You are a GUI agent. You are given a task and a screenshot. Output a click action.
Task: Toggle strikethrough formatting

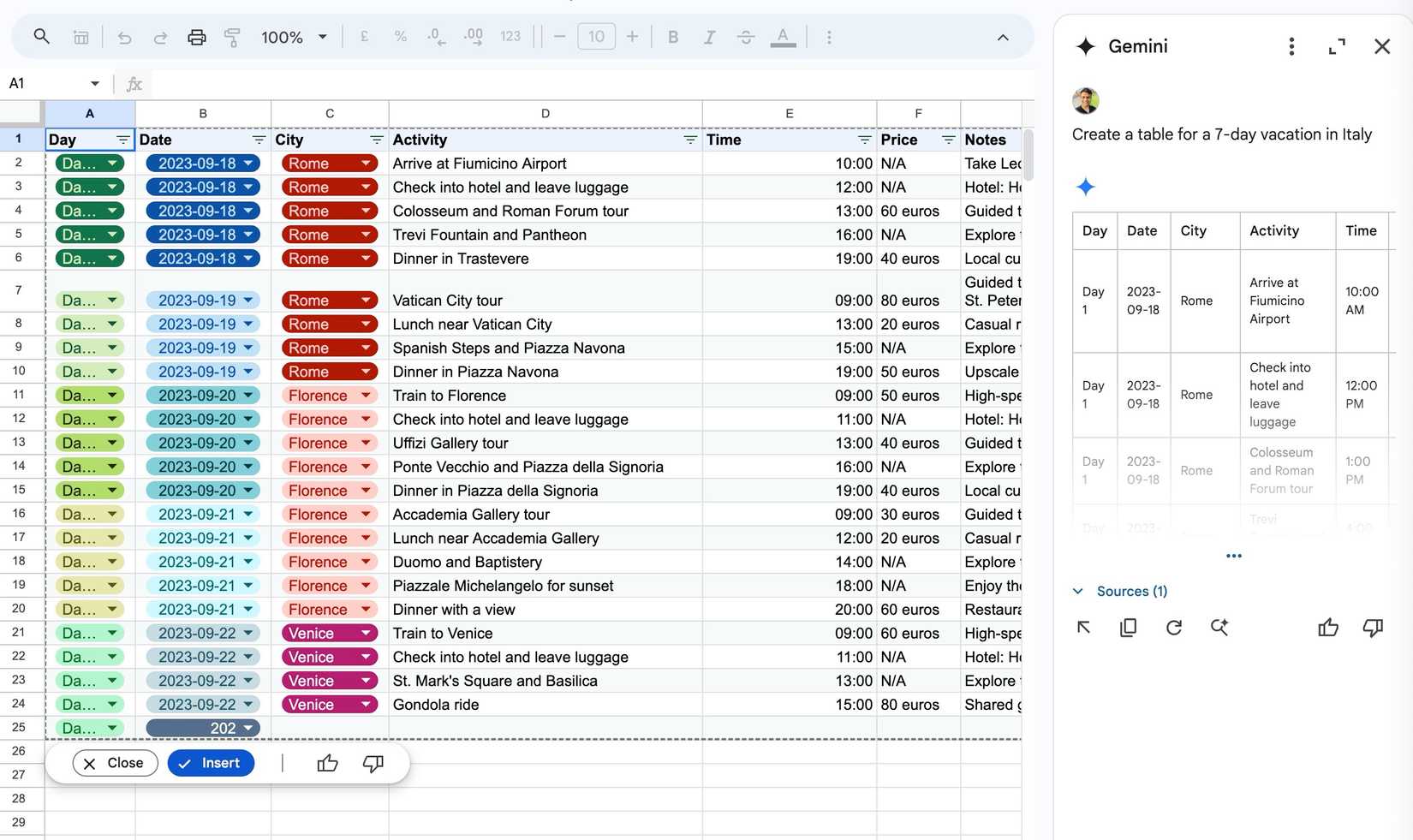coord(745,37)
